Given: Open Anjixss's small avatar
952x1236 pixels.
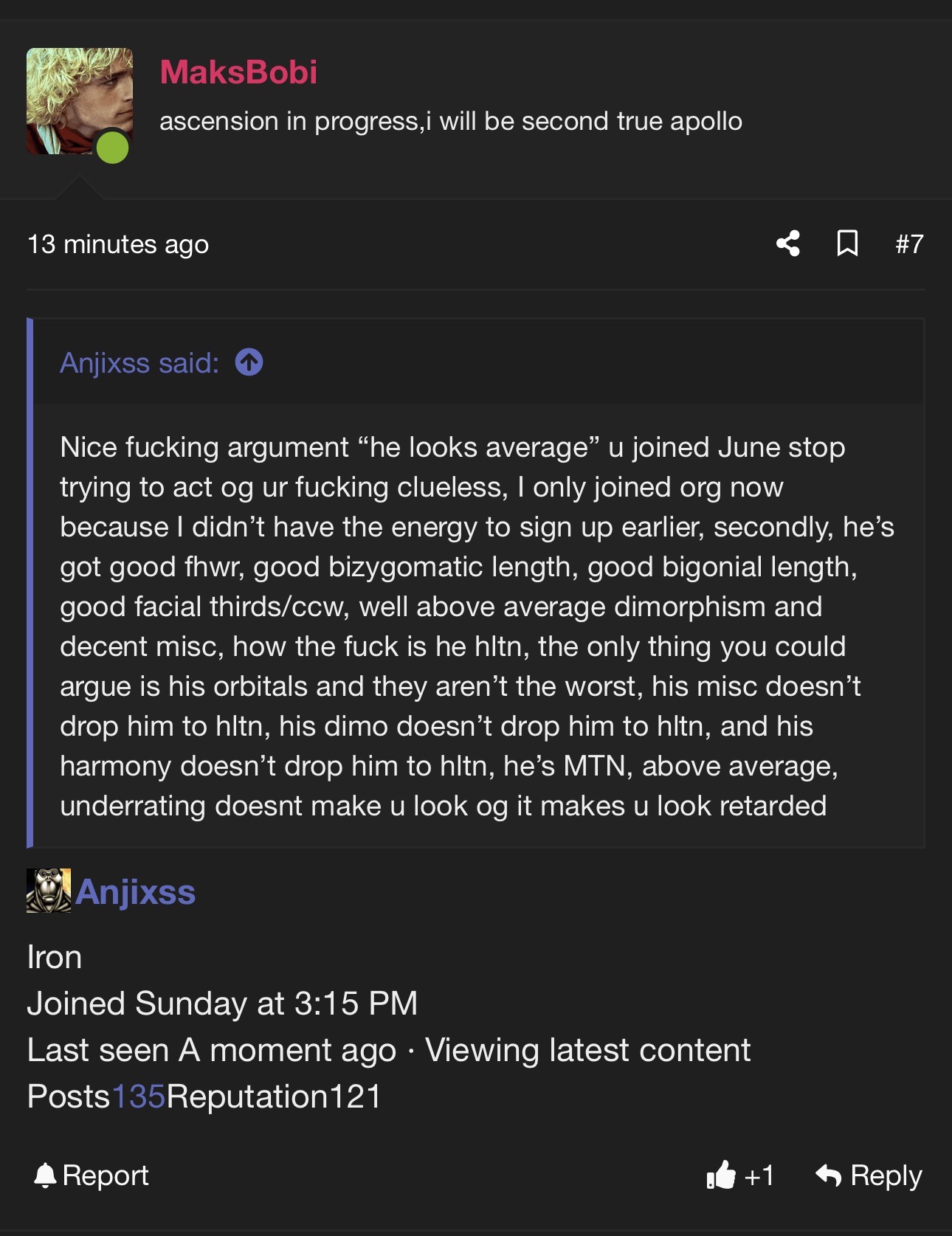Looking at the screenshot, I should tap(49, 891).
